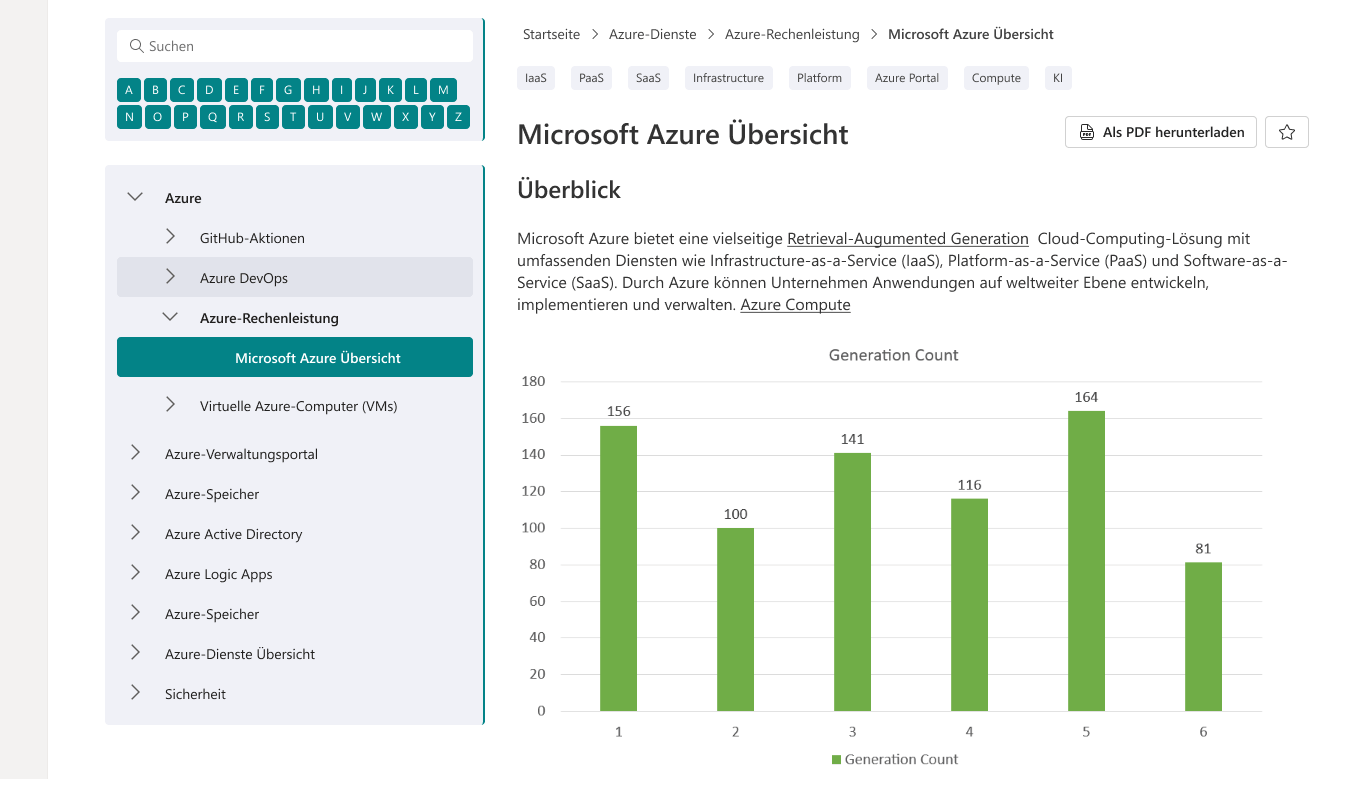Filter index by letter Z

click(x=458, y=117)
